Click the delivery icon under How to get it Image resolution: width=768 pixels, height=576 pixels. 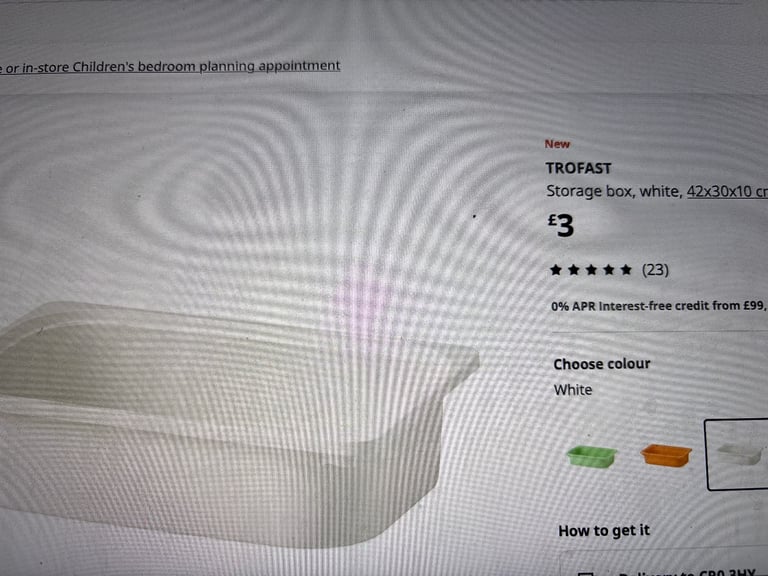click(x=586, y=573)
